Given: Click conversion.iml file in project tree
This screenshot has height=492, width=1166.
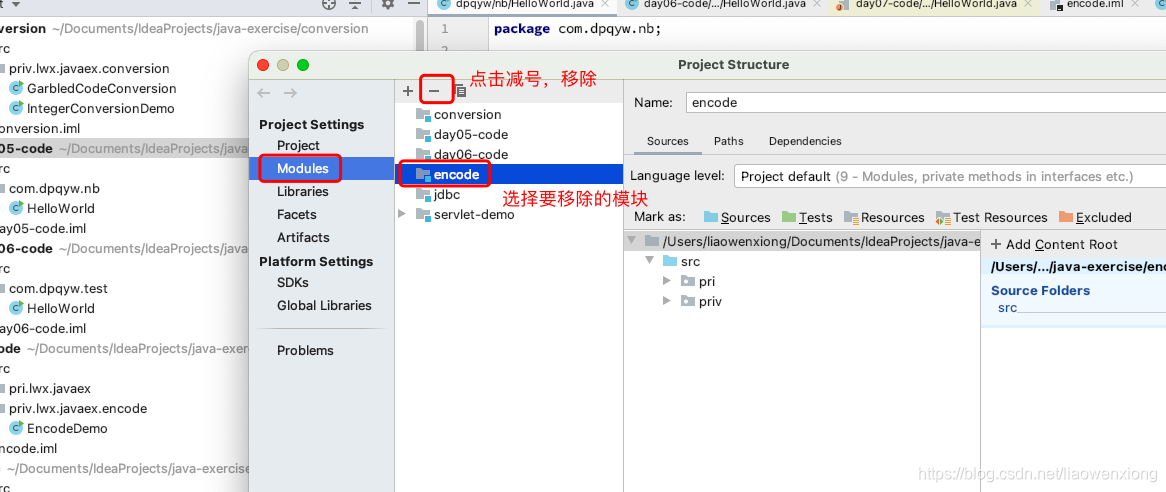Looking at the screenshot, I should [x=39, y=129].
